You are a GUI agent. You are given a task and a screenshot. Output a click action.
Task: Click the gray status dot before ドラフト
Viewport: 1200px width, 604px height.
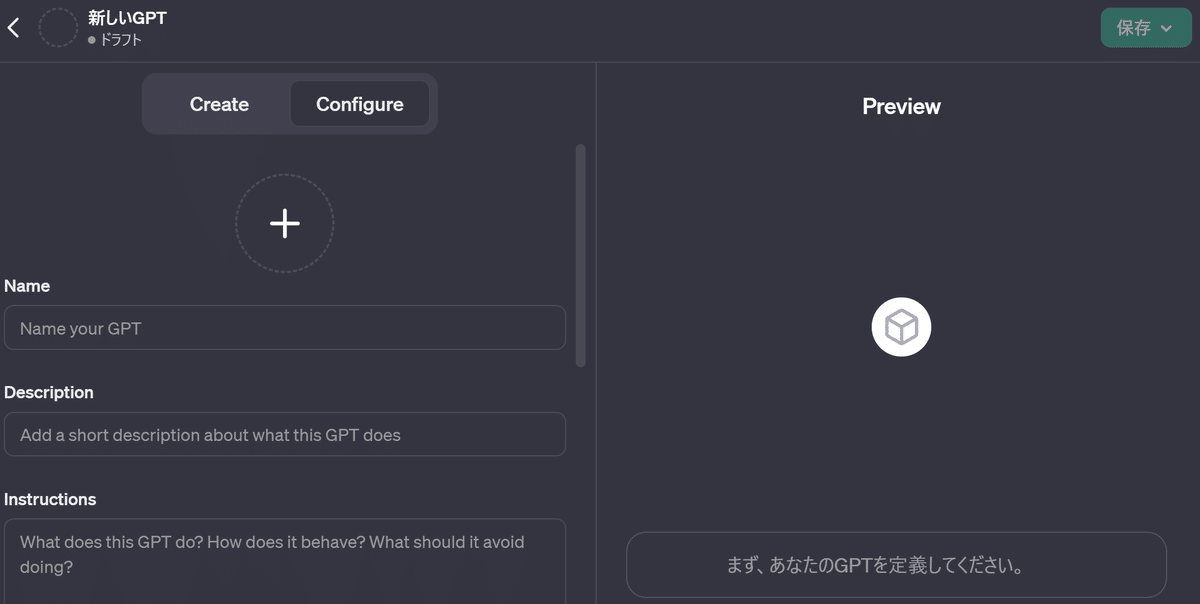point(92,41)
